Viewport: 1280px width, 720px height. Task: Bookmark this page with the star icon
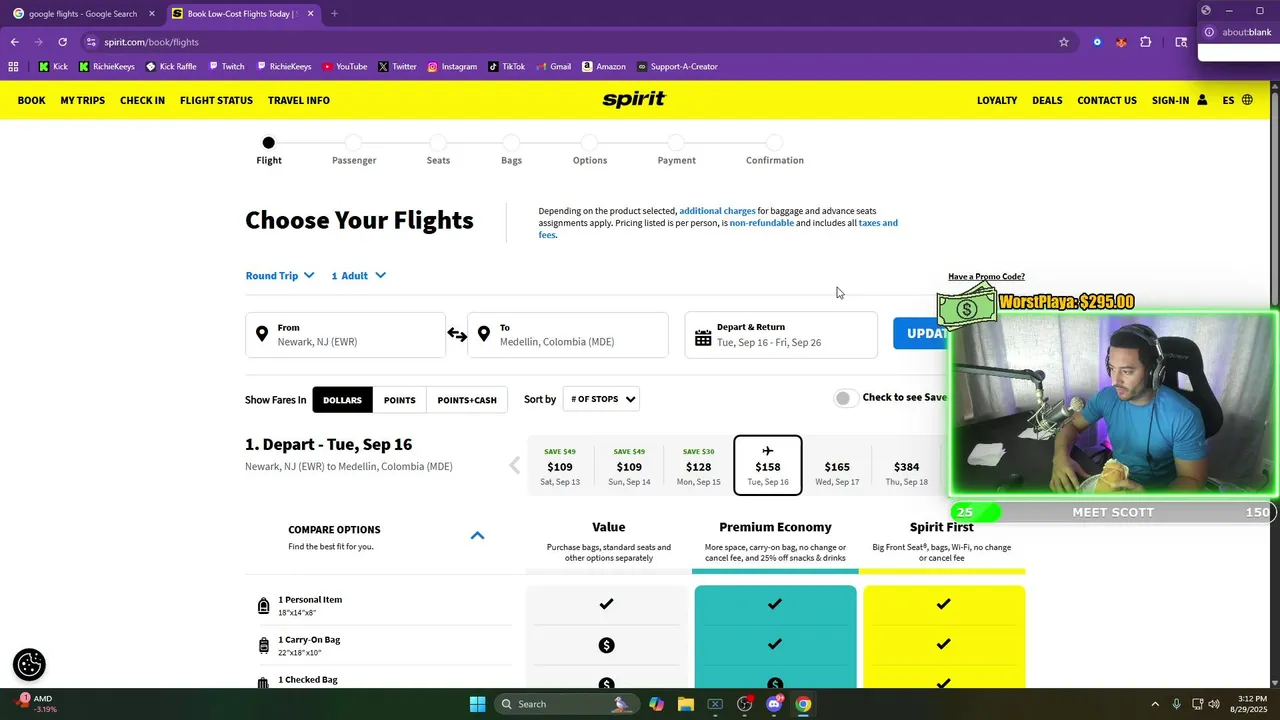coord(1064,42)
